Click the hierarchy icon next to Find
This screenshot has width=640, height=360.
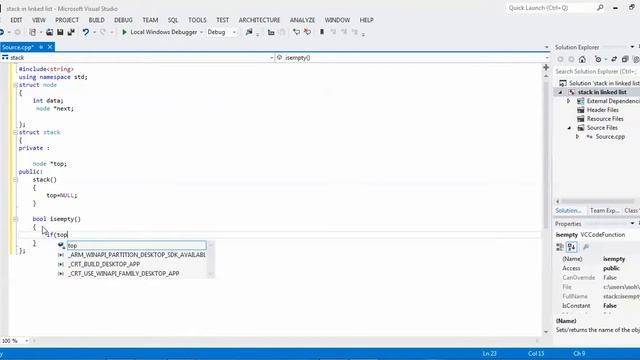[271, 32]
